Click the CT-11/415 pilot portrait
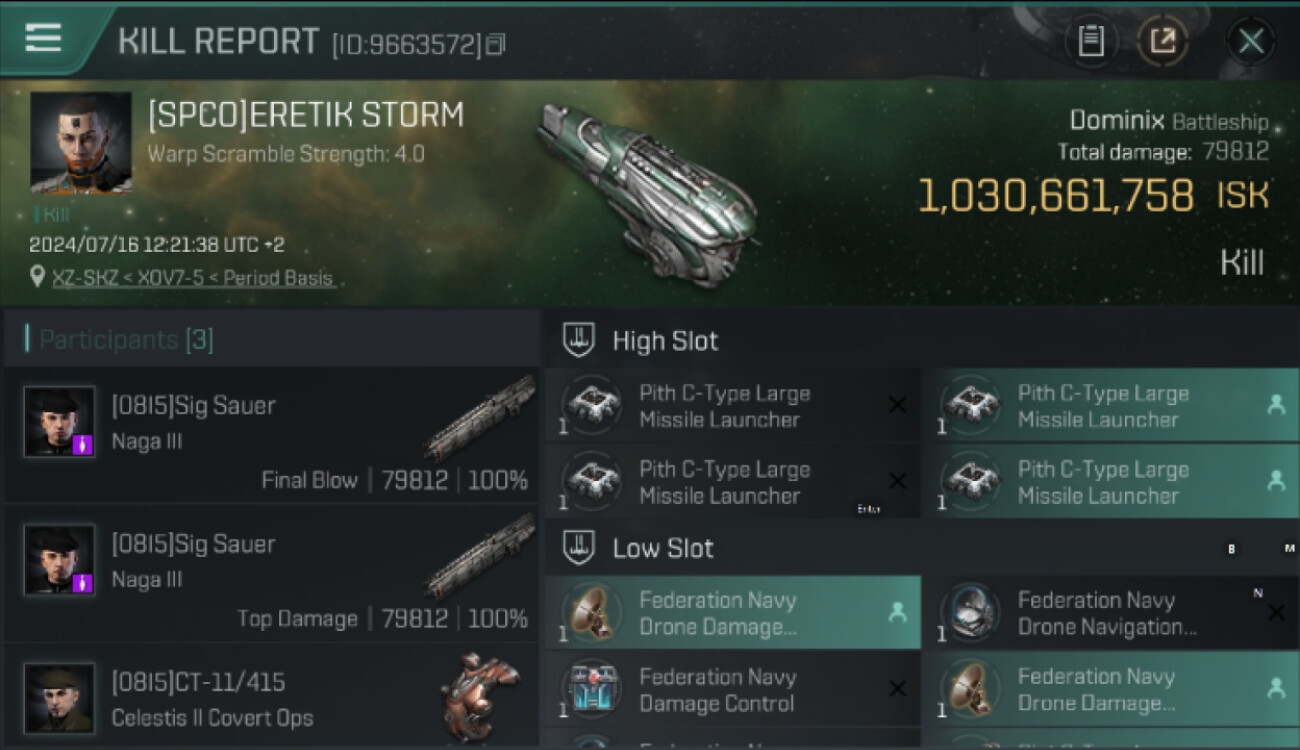Viewport: 1300px width, 750px height. [x=60, y=697]
